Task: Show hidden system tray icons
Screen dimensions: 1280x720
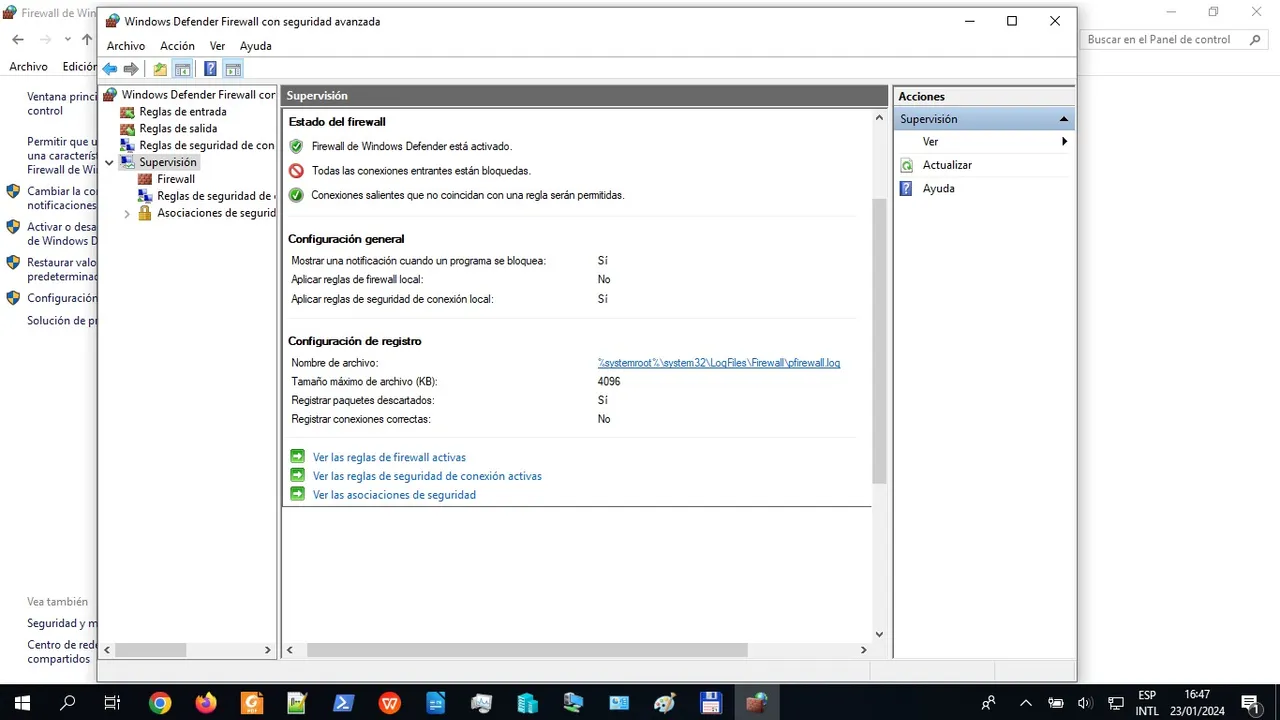Action: click(1025, 703)
